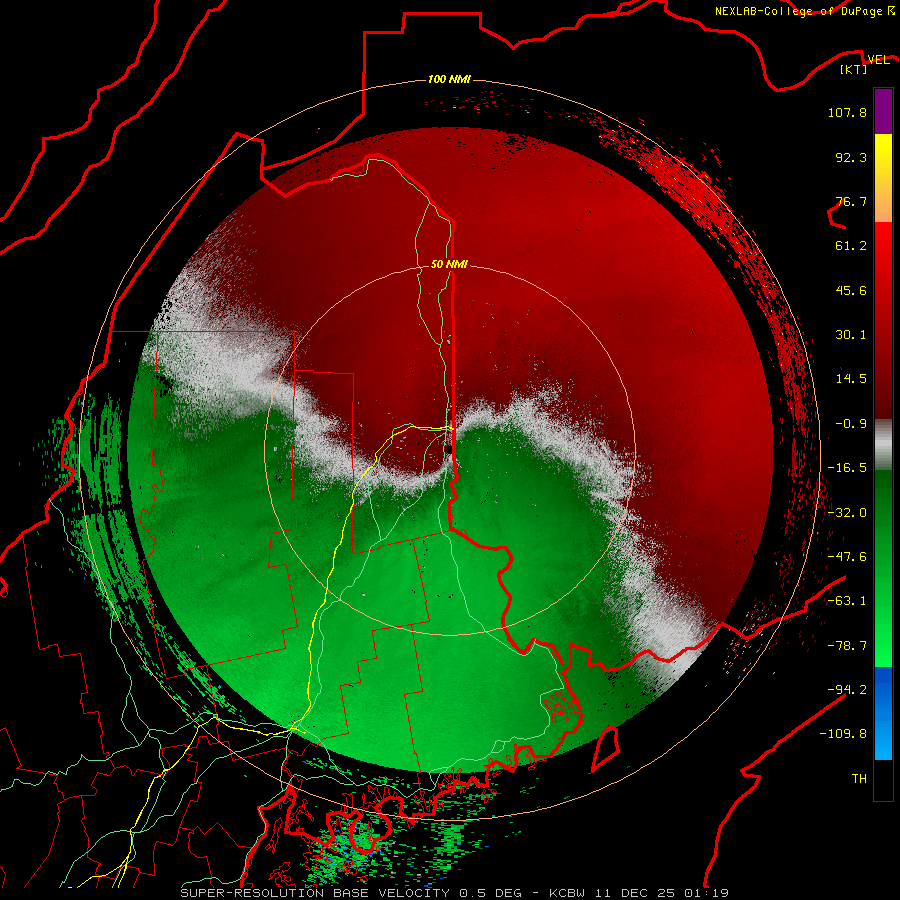Click the 107.8 velocity scale value
The width and height of the screenshot is (900, 900).
[847, 112]
